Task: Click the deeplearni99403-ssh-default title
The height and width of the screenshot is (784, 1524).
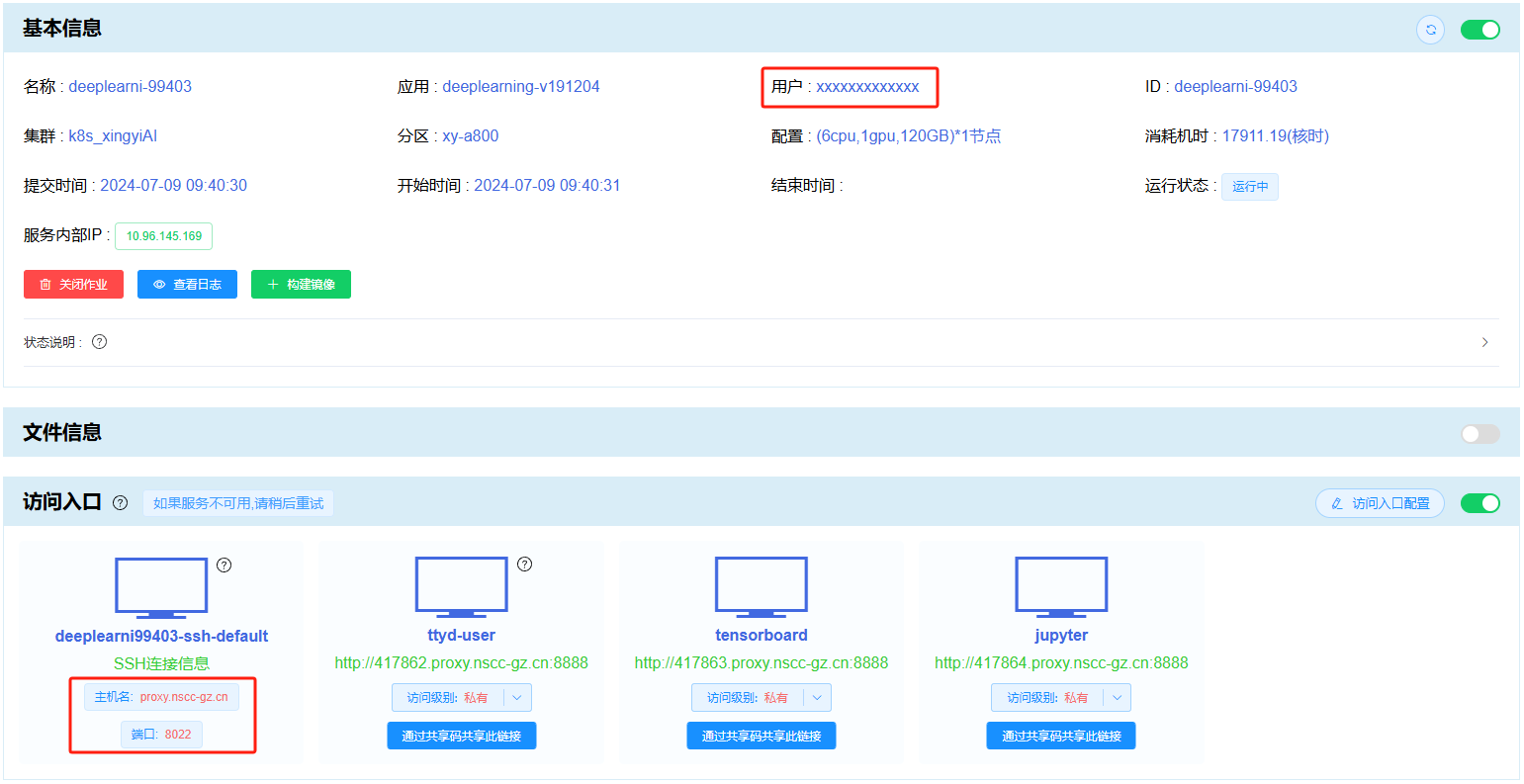Action: click(161, 637)
